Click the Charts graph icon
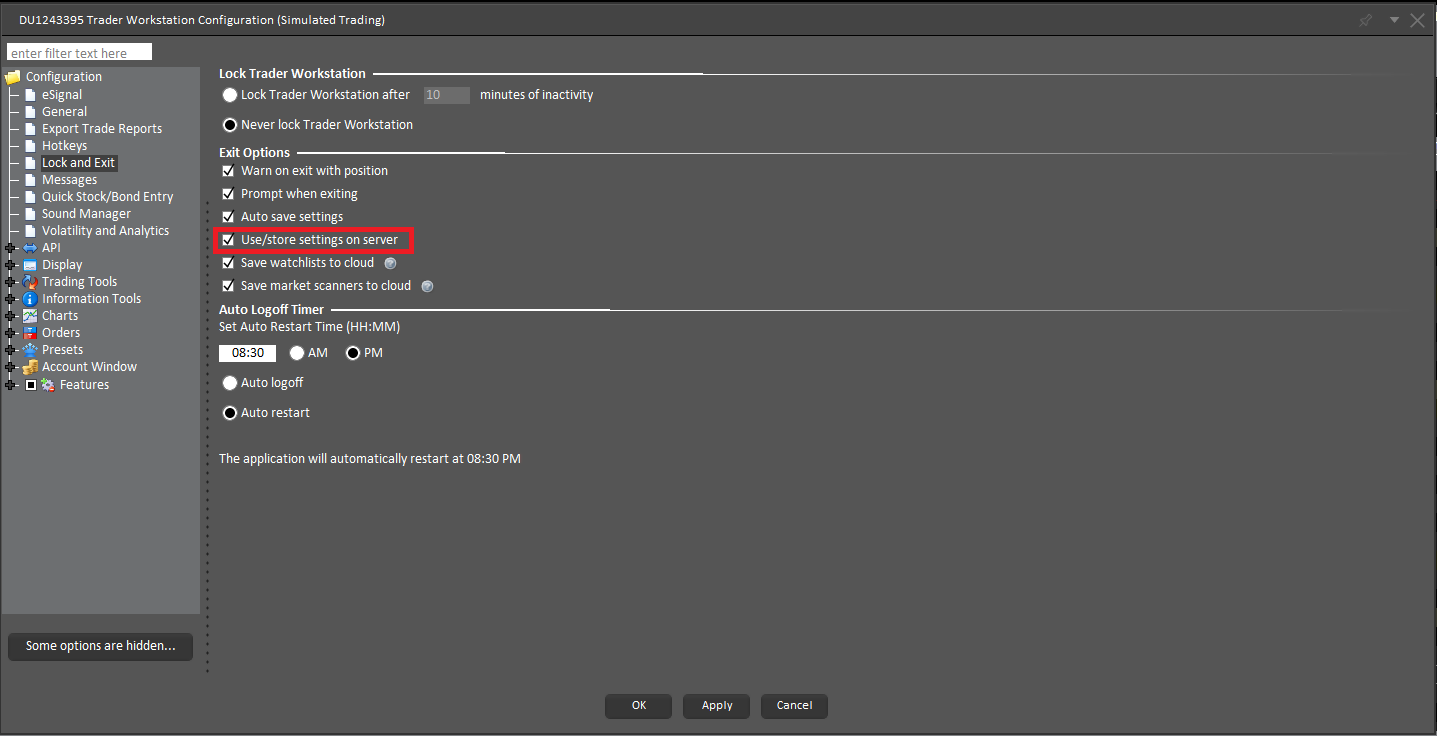 tap(30, 316)
